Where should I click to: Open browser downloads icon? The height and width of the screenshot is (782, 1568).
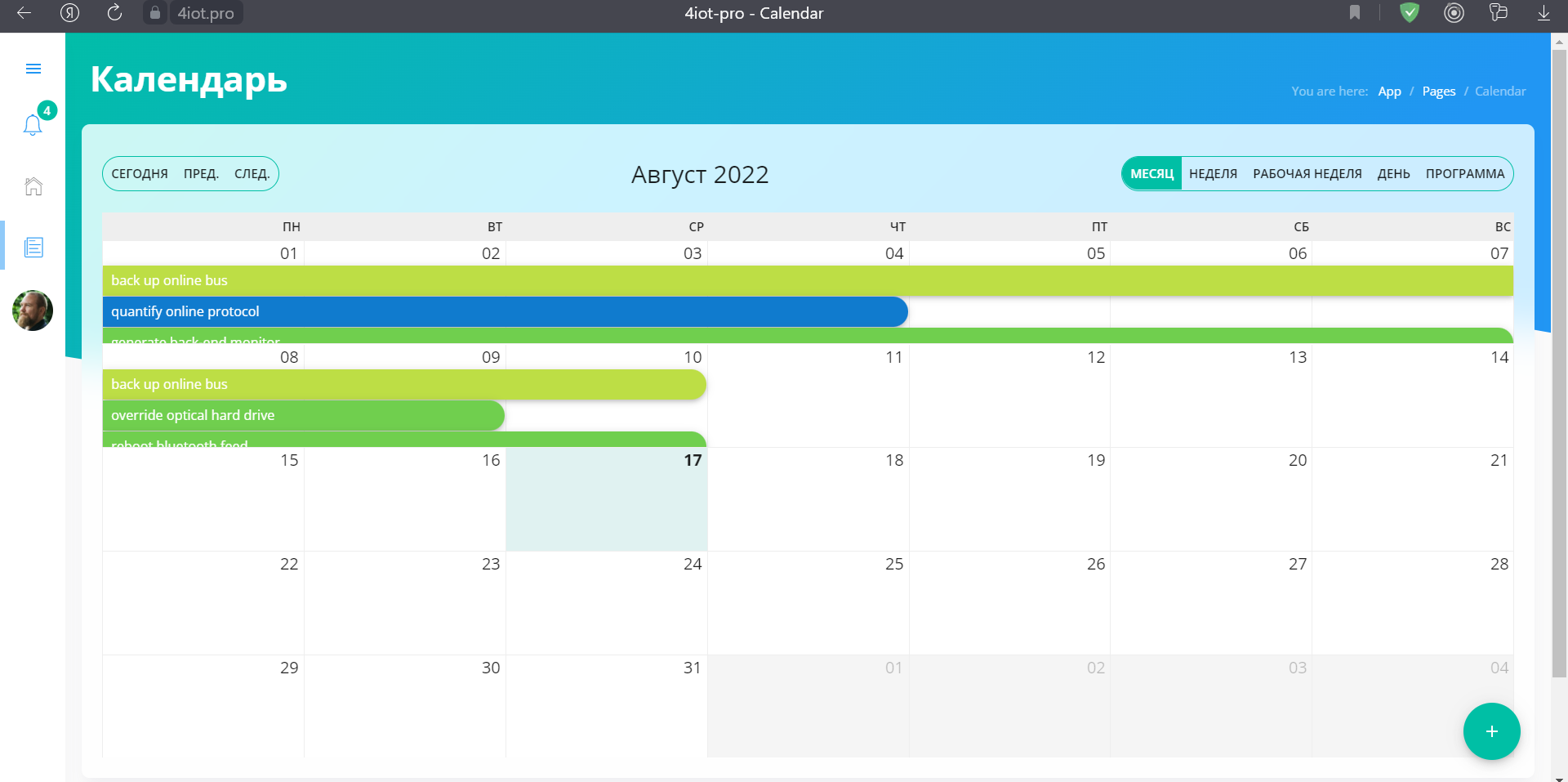(x=1543, y=13)
